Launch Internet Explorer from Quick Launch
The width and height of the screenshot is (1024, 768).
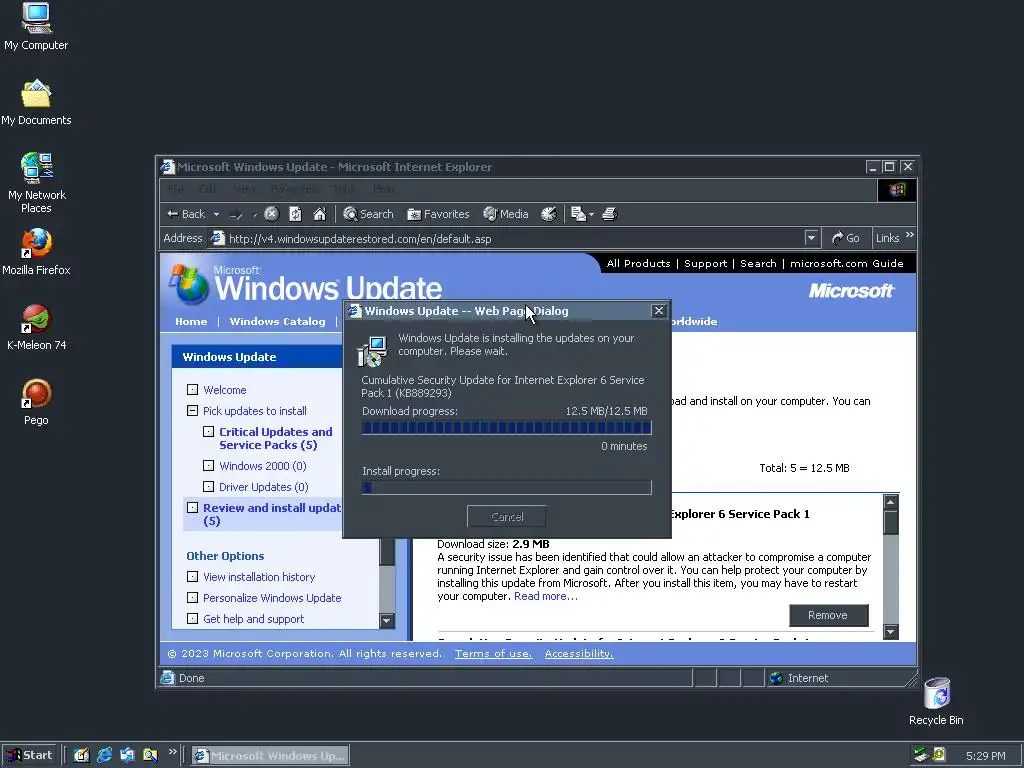tap(104, 755)
